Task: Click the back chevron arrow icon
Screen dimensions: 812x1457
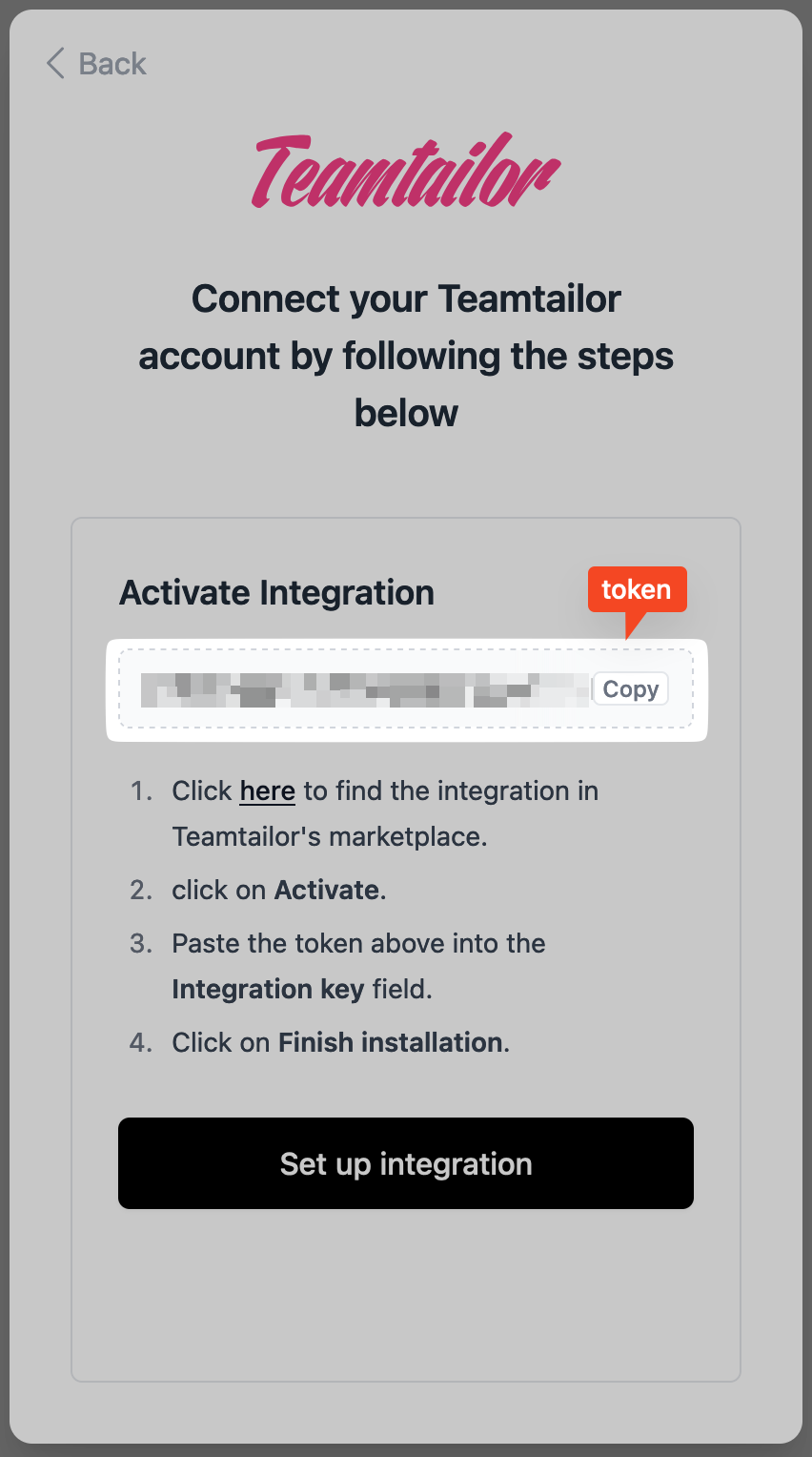Action: (x=55, y=64)
